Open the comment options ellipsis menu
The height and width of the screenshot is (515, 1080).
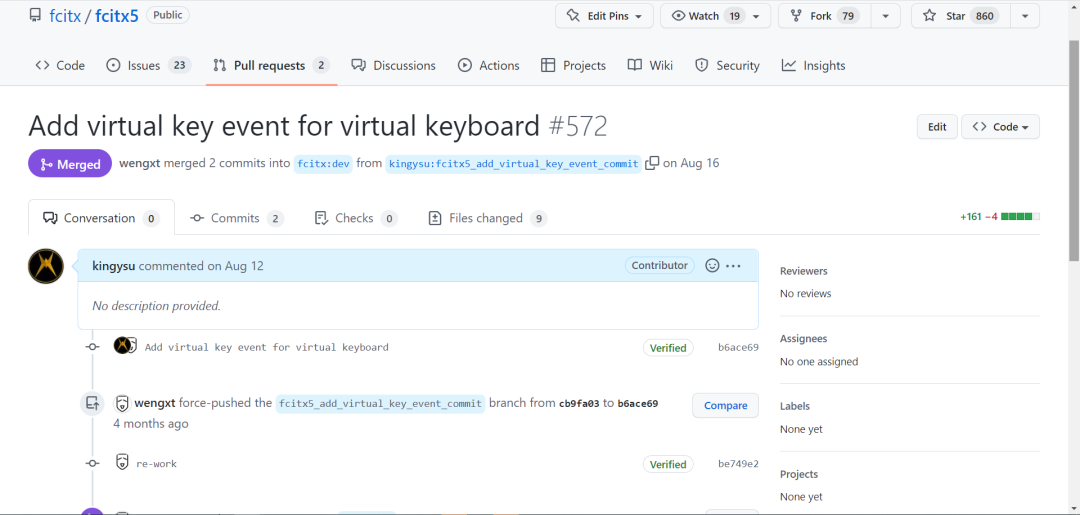point(734,266)
